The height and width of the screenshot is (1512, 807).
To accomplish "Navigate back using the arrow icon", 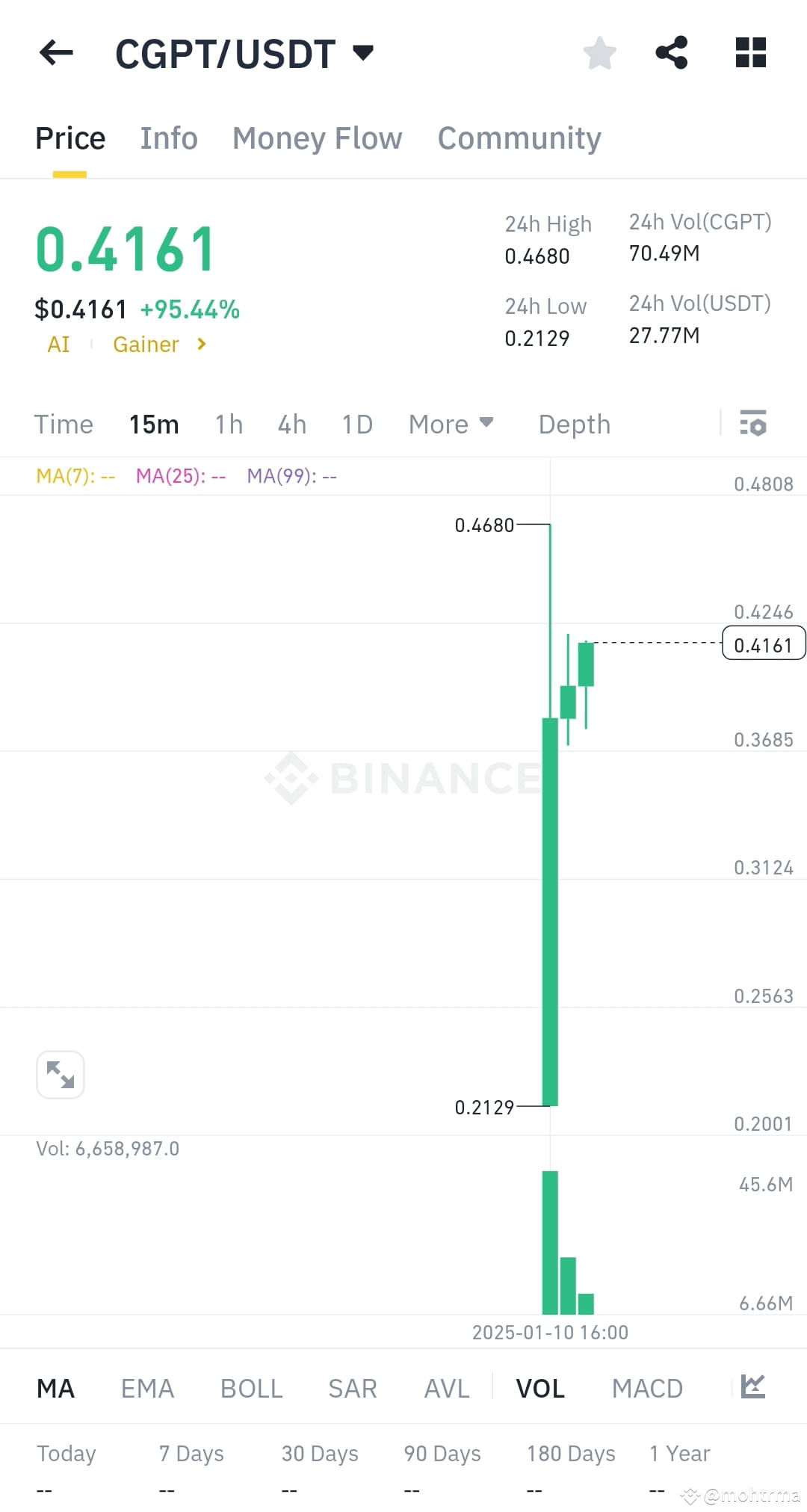I will [55, 52].
